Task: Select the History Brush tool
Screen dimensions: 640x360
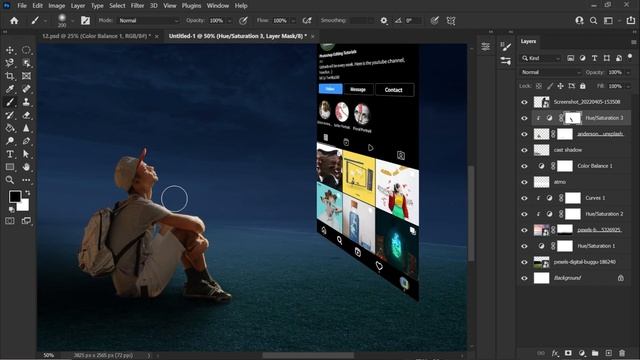Action: coord(10,115)
